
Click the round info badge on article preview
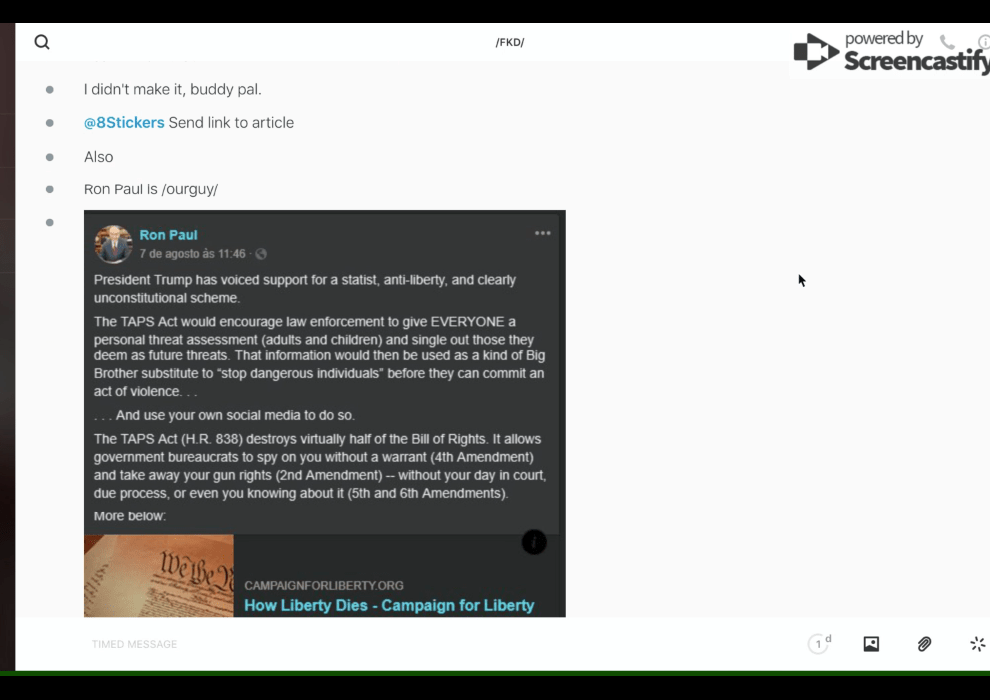[534, 542]
